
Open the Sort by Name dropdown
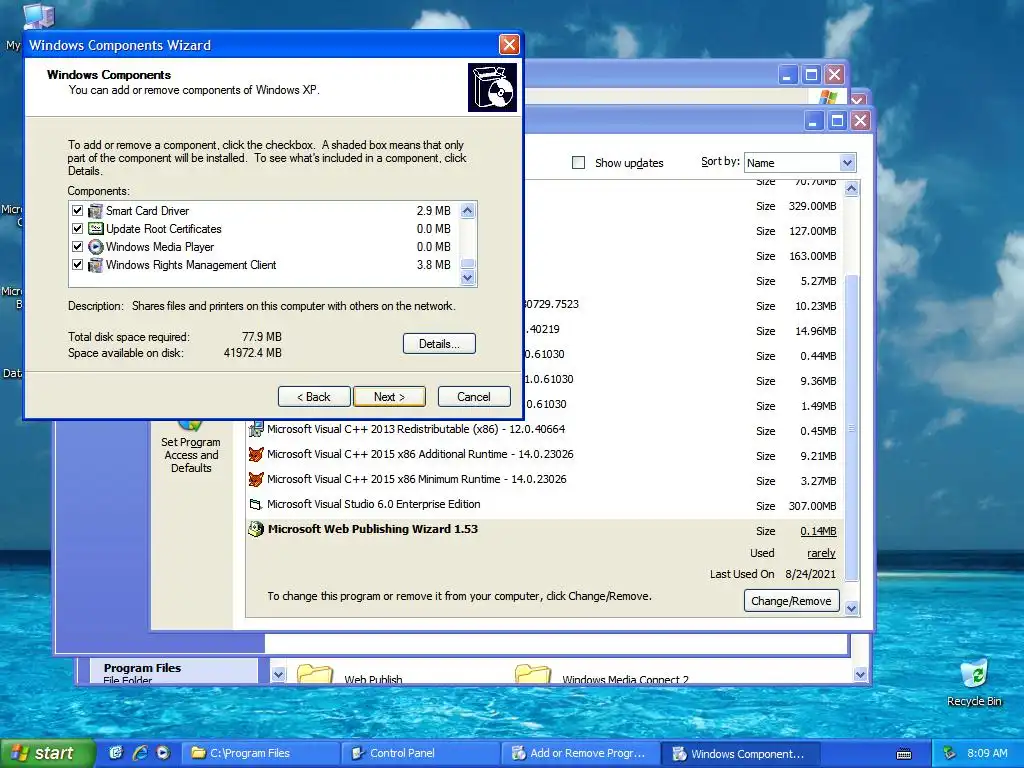click(x=847, y=163)
